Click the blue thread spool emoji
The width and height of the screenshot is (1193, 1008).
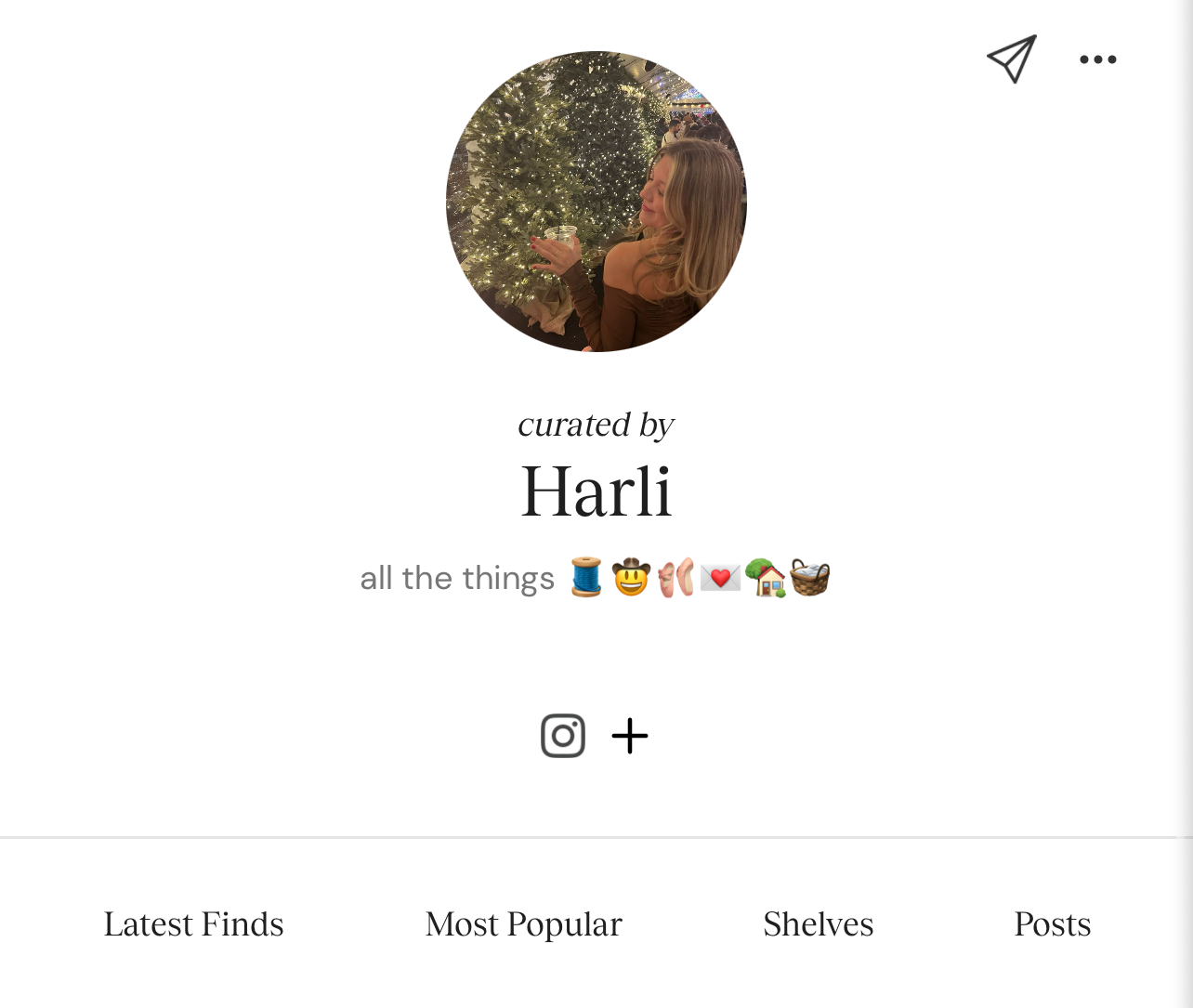(586, 577)
